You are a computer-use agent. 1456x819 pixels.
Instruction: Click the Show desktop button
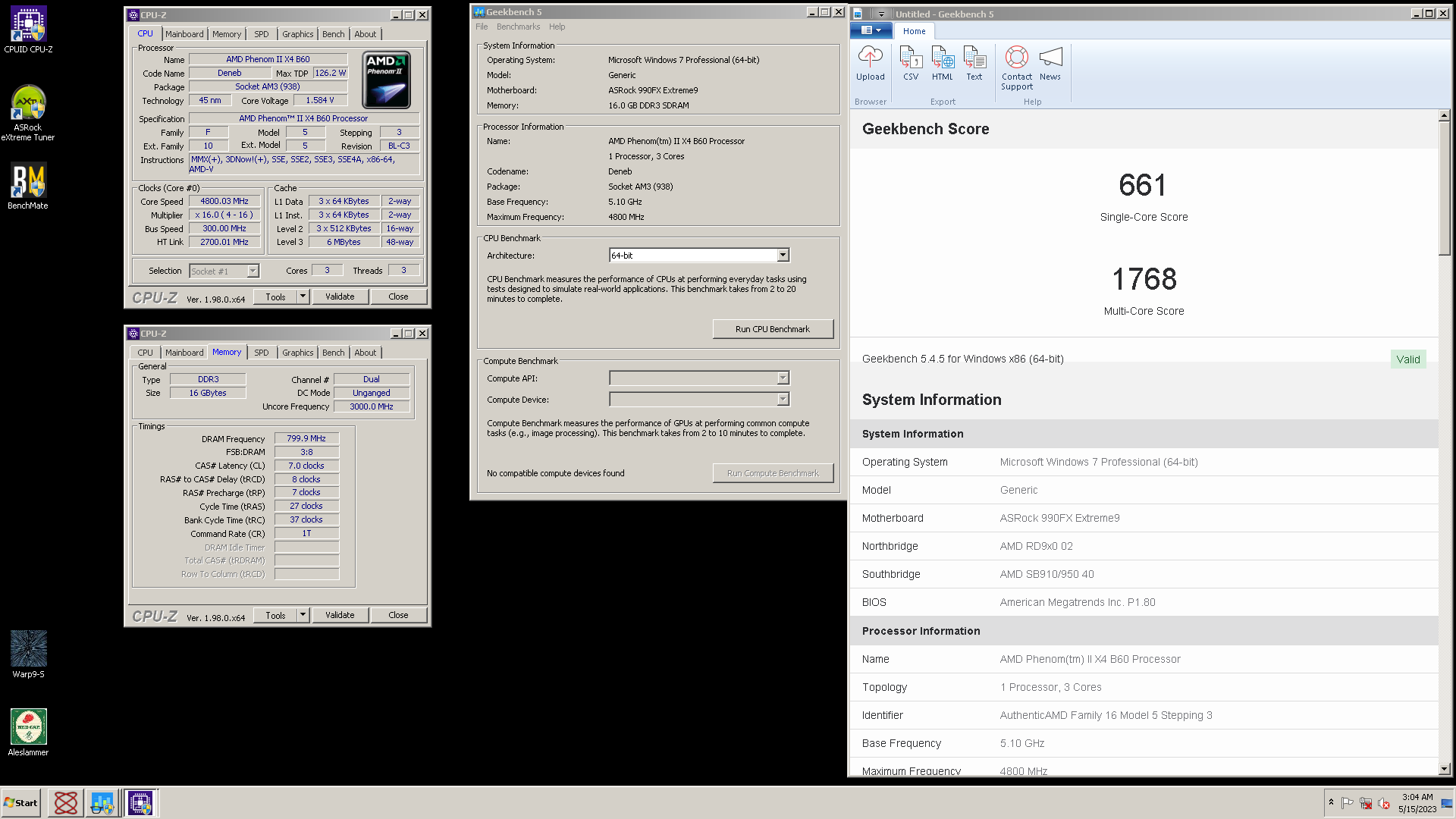pos(1448,802)
